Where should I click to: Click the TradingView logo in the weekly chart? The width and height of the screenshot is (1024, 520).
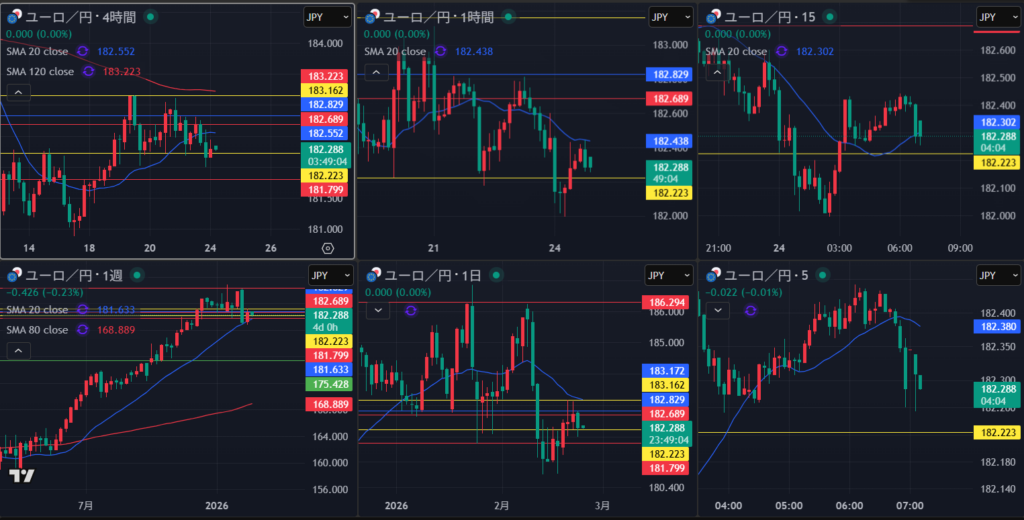[x=22, y=476]
